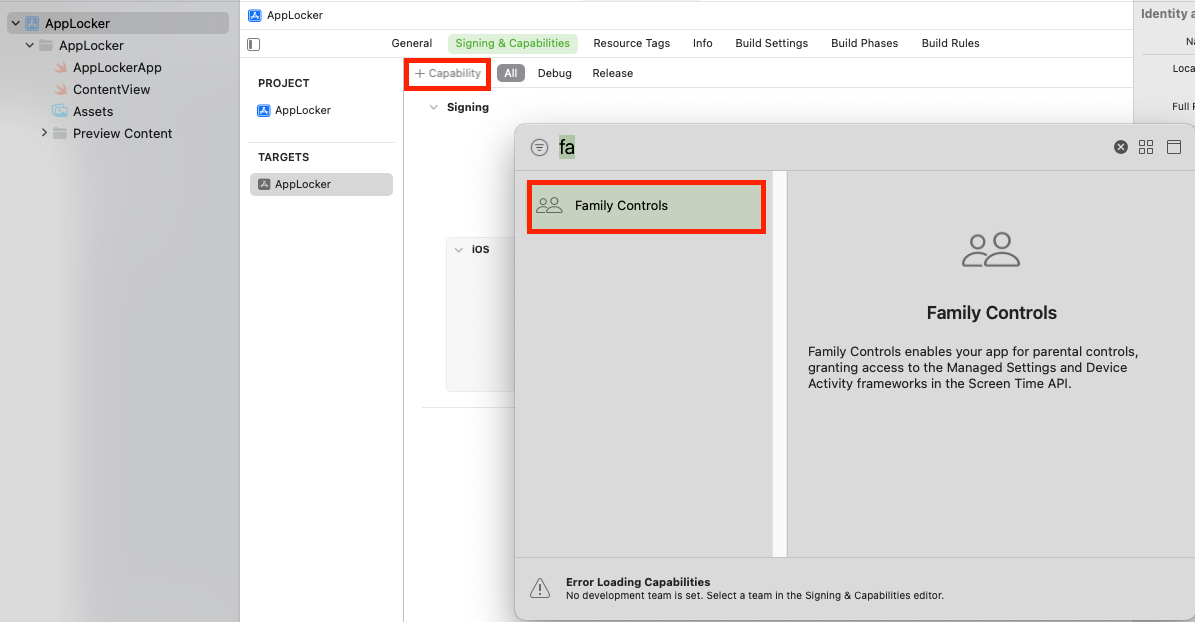Click the Family Controls people icon in list
Viewport: 1195px width, 622px height.
[549, 205]
